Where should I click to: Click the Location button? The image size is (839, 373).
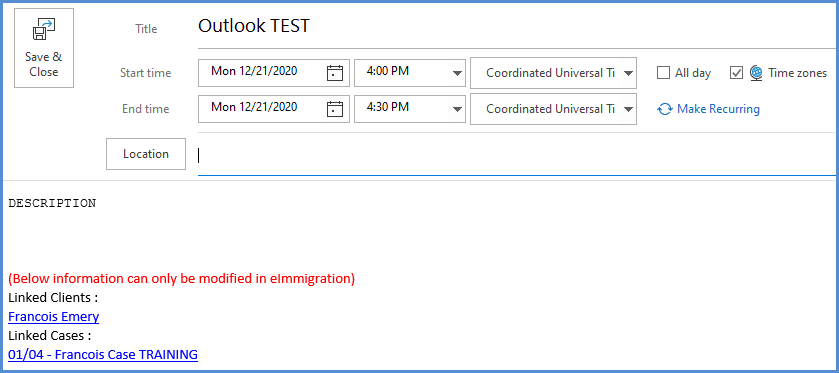(x=146, y=154)
